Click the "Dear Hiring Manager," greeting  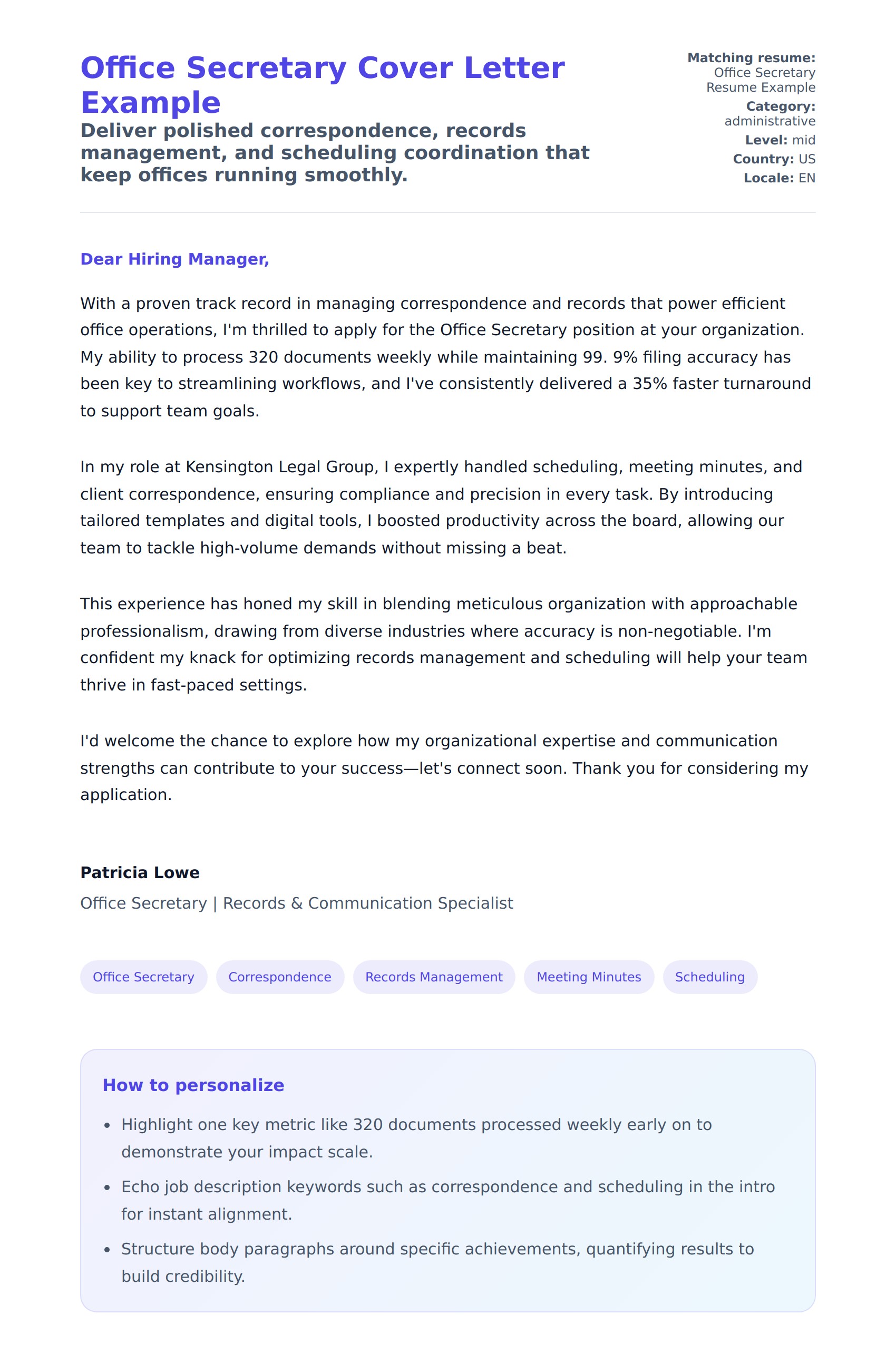pos(174,259)
